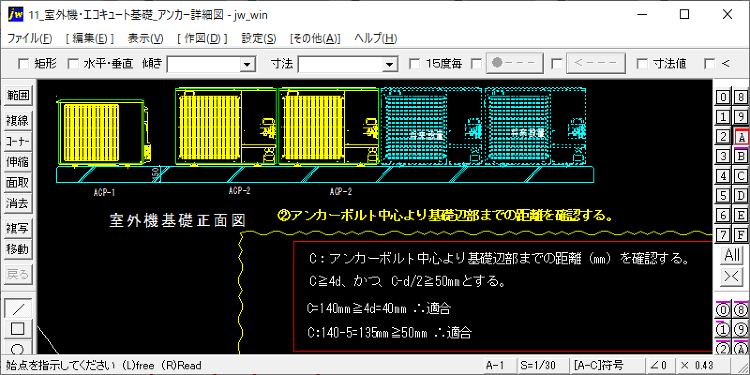Toggle checkbox beside the ●--- button
This screenshot has width=750, height=375.
477,64
